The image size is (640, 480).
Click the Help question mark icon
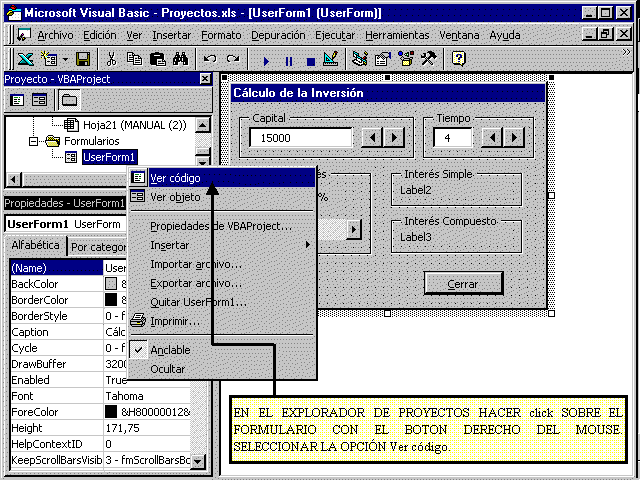pyautogui.click(x=458, y=60)
